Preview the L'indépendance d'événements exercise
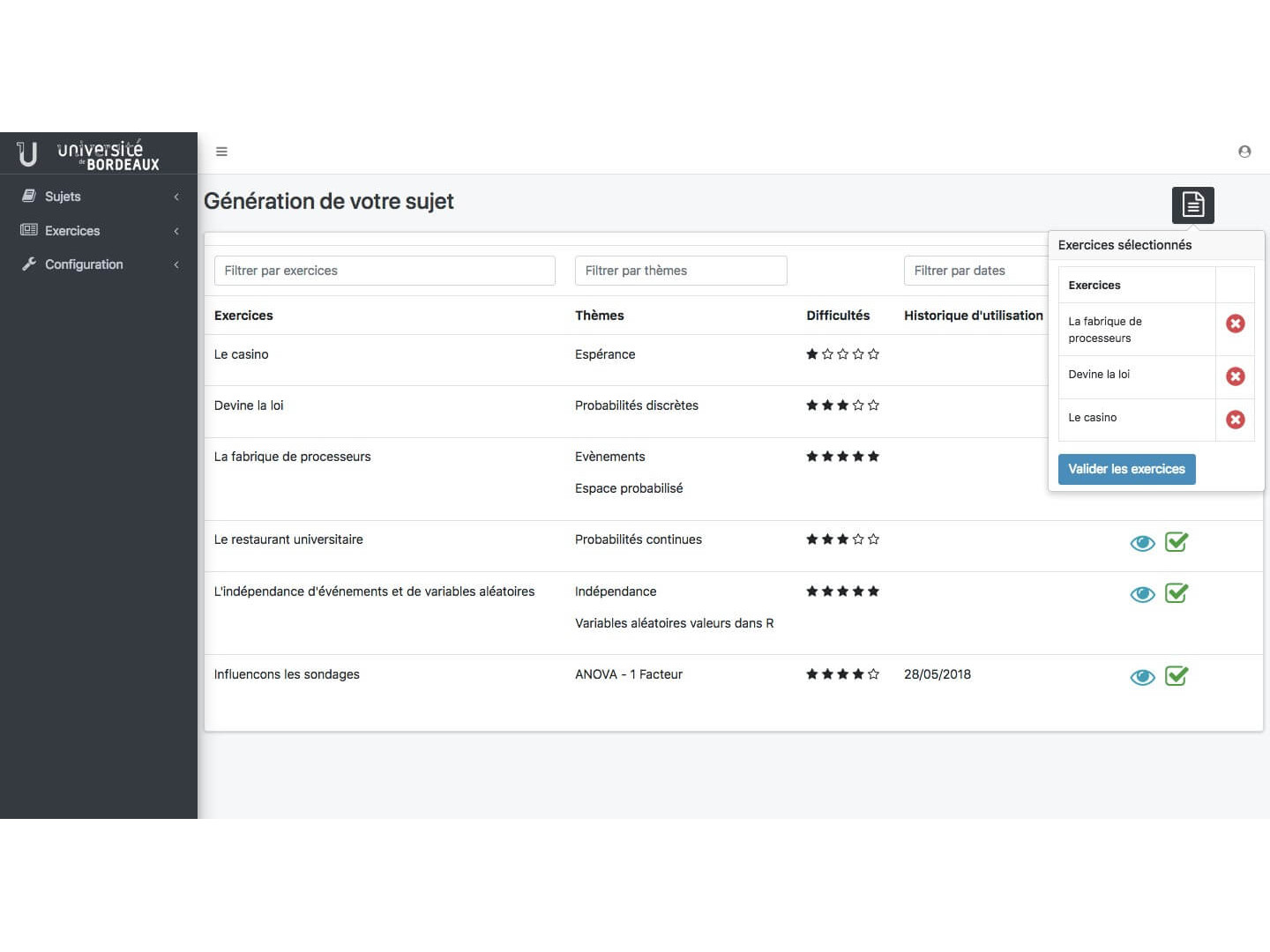The width and height of the screenshot is (1270, 952). [1142, 594]
